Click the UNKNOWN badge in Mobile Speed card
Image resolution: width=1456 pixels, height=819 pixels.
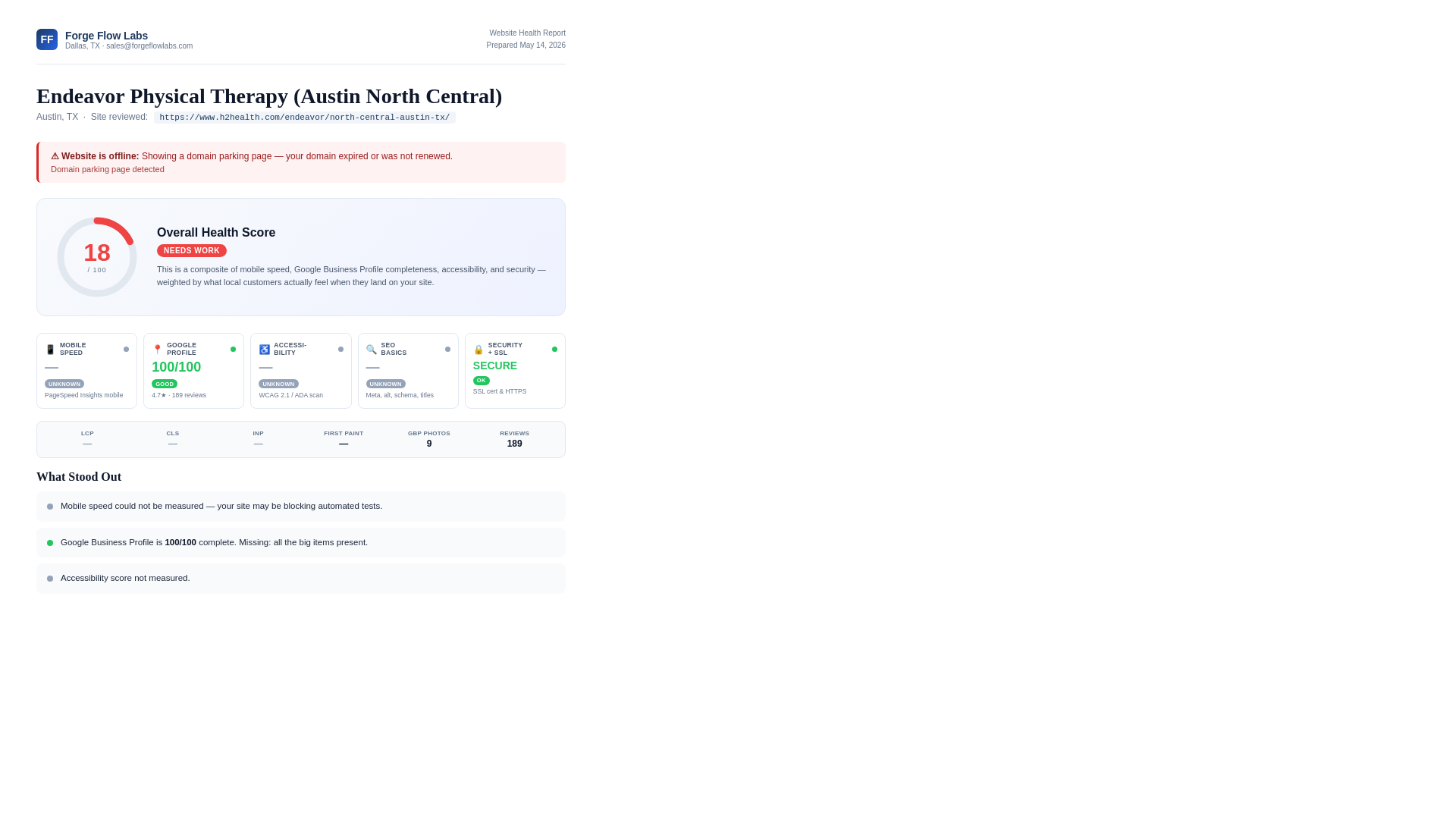click(x=64, y=384)
